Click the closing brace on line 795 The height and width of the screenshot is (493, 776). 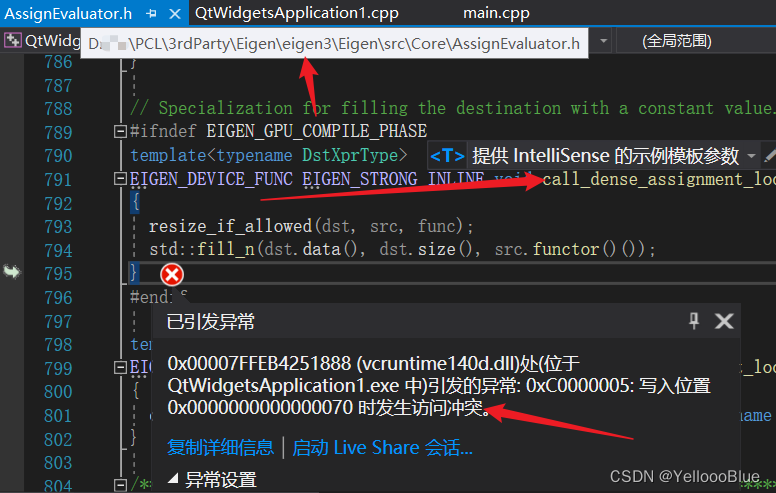(x=133, y=273)
